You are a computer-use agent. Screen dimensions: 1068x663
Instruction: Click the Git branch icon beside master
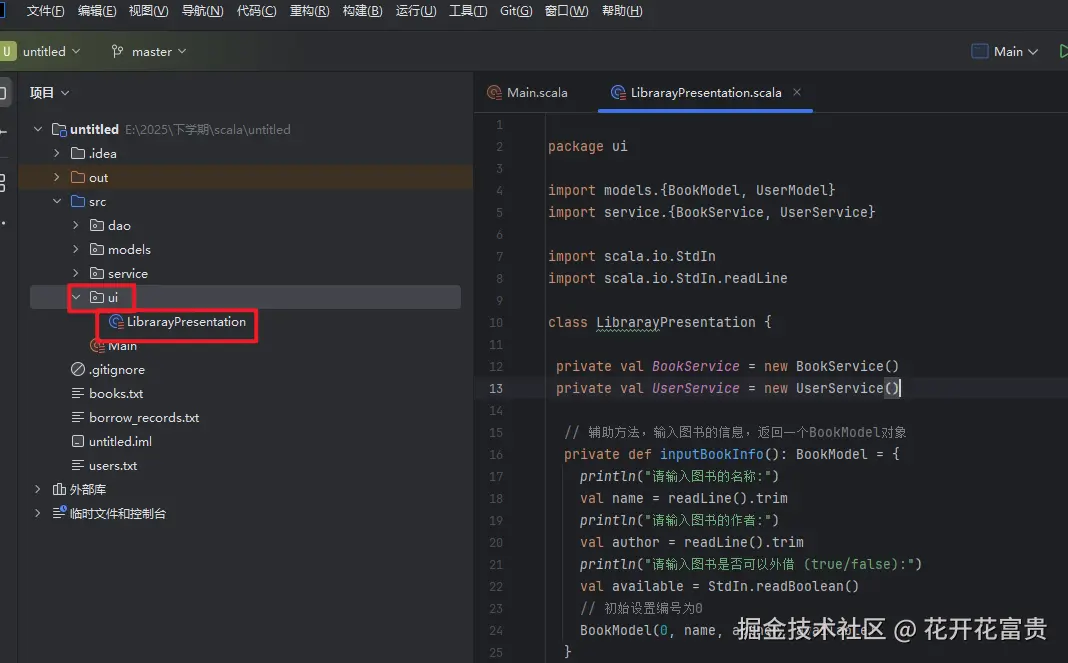coord(117,51)
